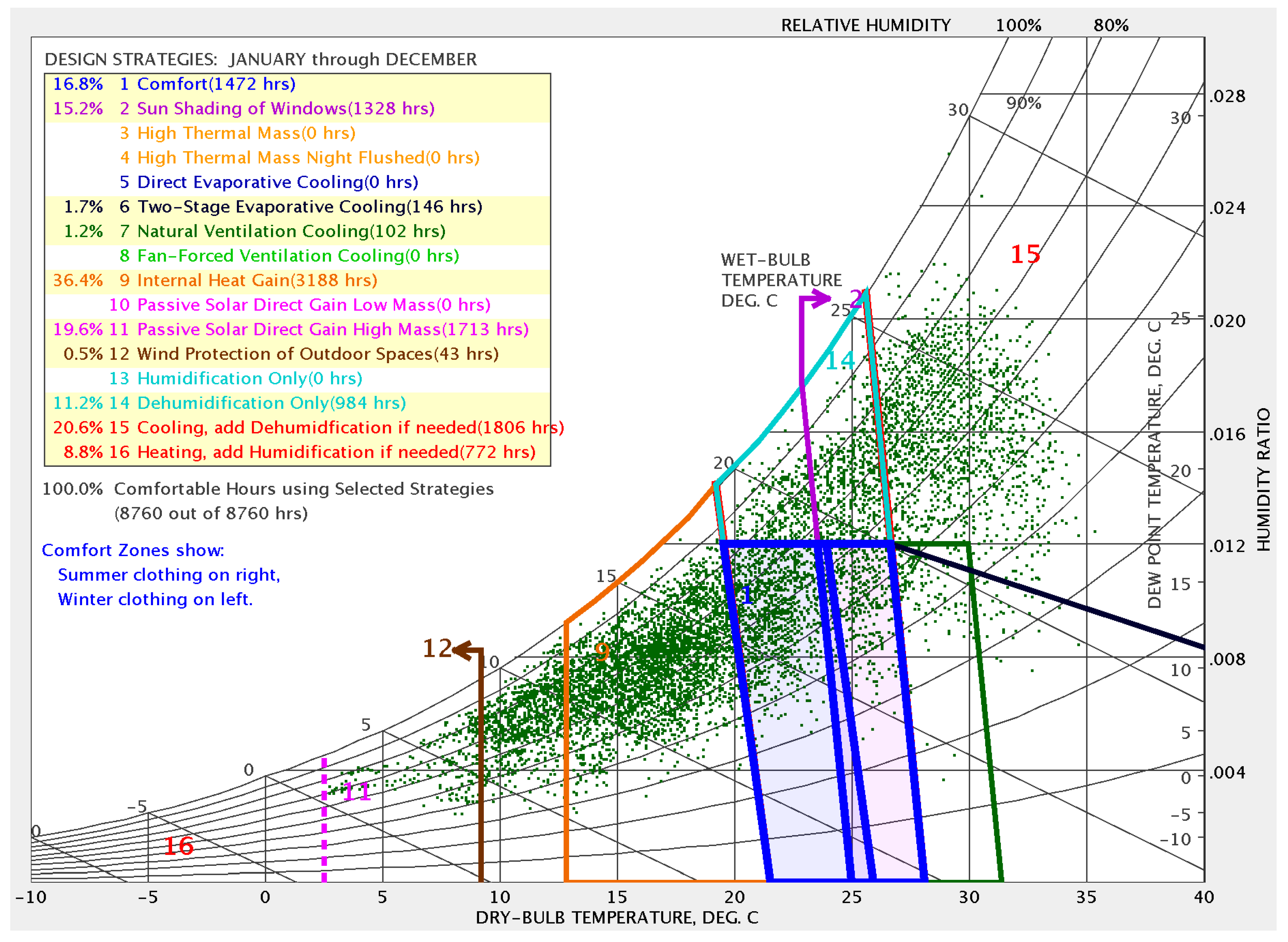Click the "Winter clothing on left." note
Viewport: 1288px width, 942px height.
(x=155, y=599)
